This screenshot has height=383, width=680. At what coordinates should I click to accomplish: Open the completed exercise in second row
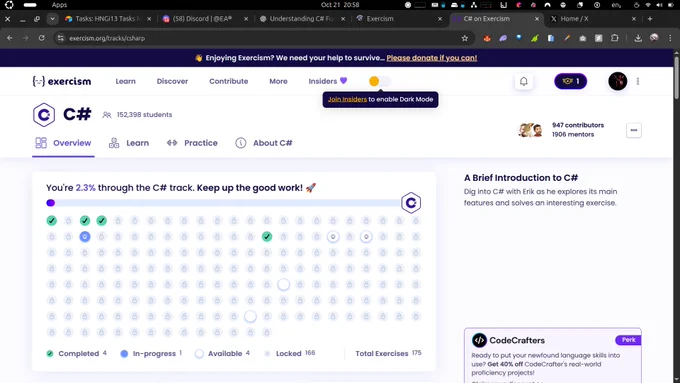point(267,237)
